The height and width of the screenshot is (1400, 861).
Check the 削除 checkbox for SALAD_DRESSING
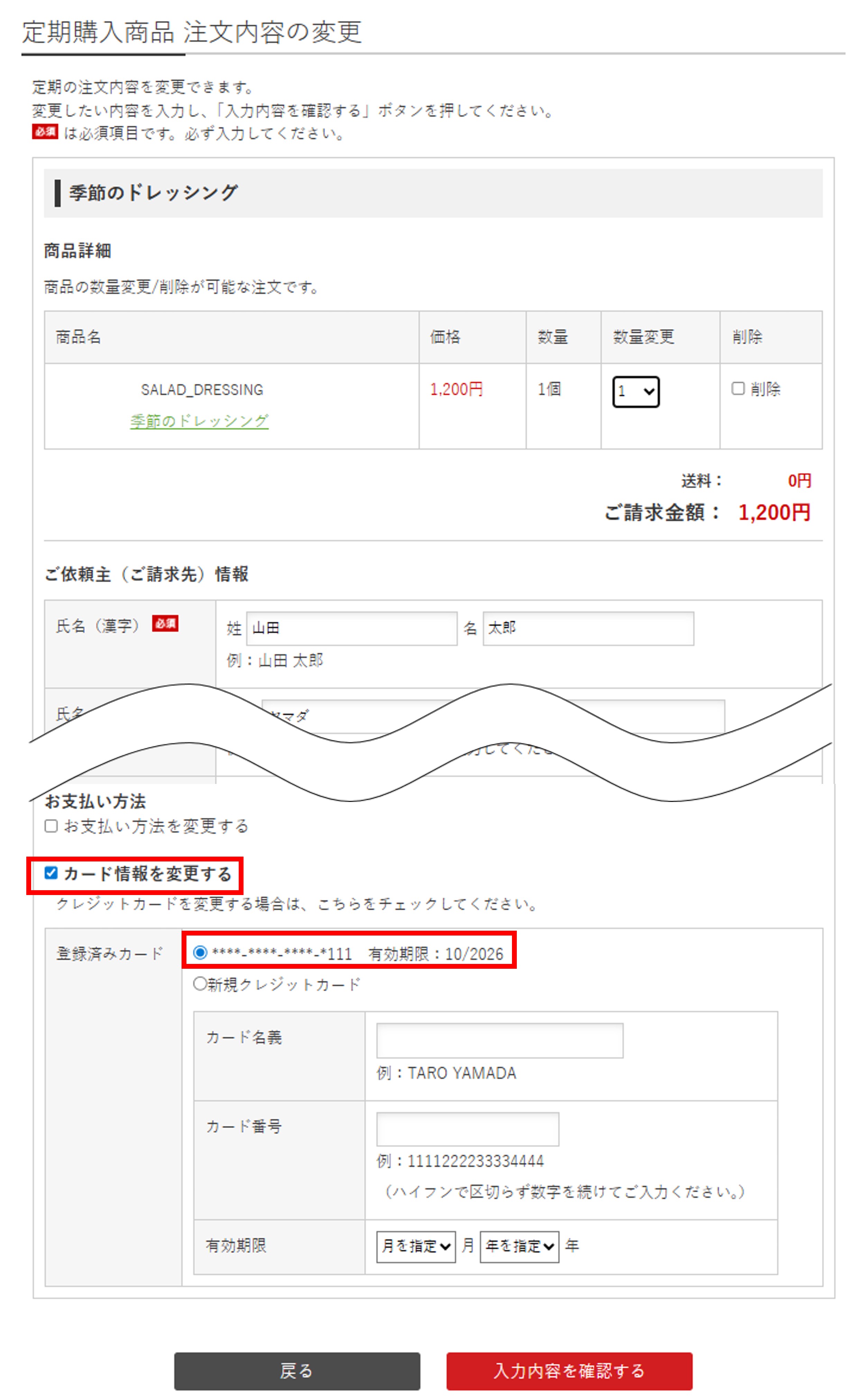click(x=738, y=388)
